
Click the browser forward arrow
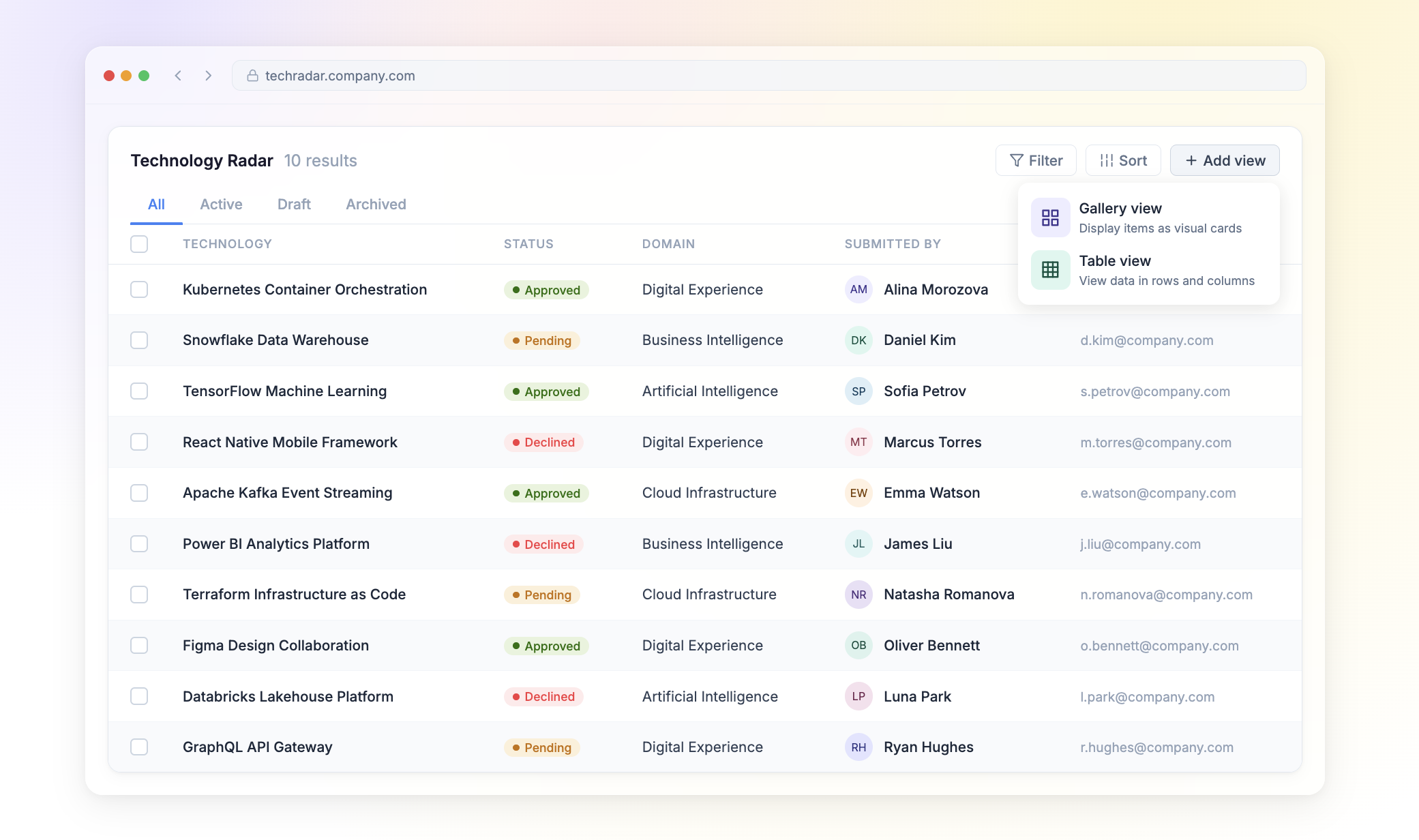coord(208,76)
